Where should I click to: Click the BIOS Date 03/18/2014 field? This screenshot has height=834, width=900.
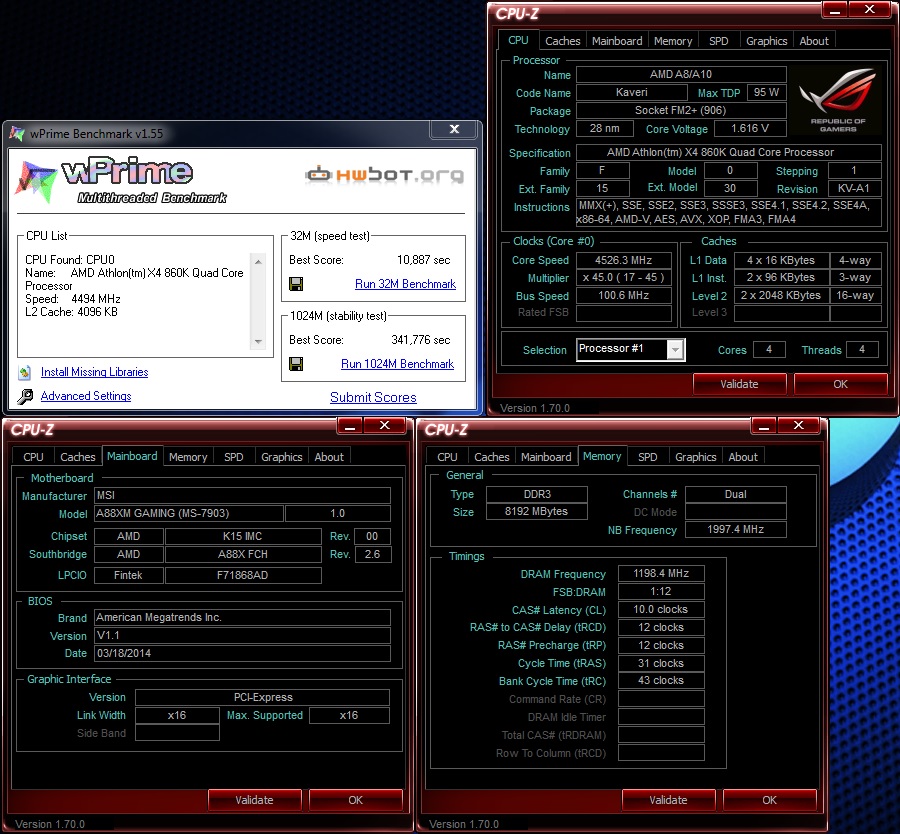click(242, 653)
